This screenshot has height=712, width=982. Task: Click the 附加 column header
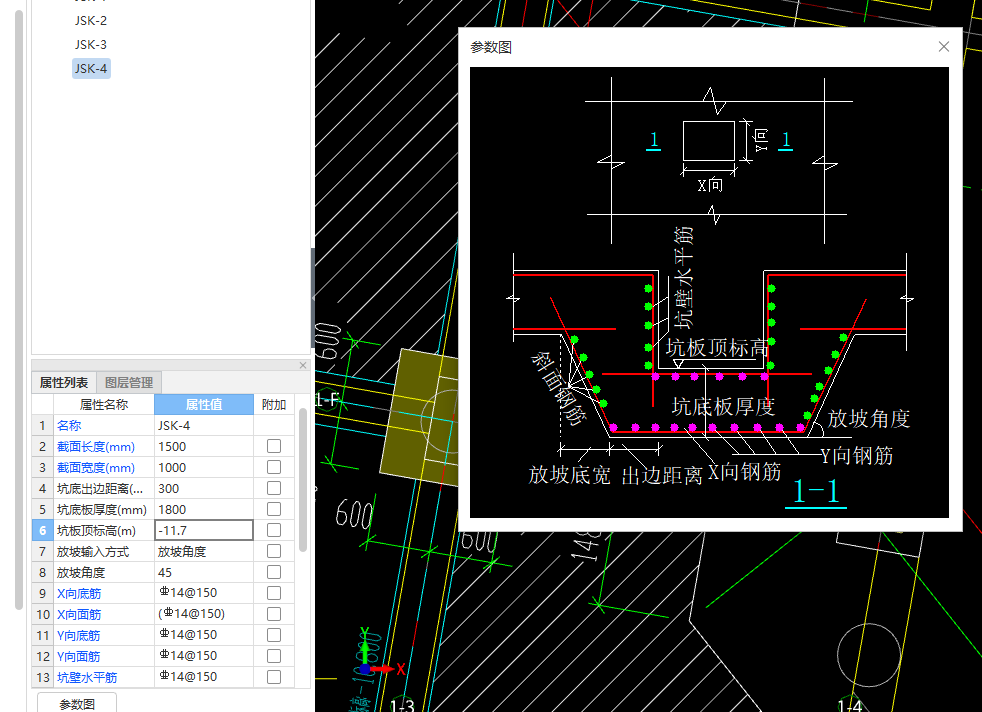pyautogui.click(x=274, y=405)
